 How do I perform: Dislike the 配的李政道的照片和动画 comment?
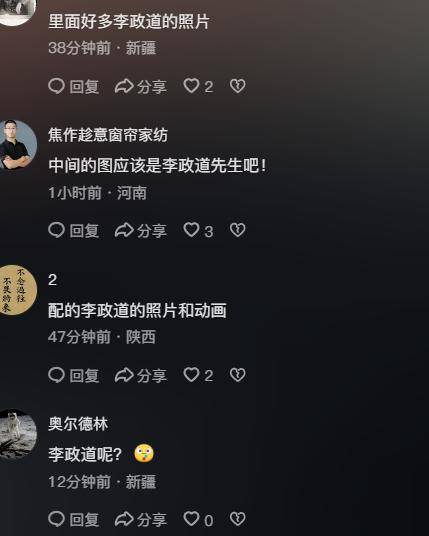tap(238, 375)
